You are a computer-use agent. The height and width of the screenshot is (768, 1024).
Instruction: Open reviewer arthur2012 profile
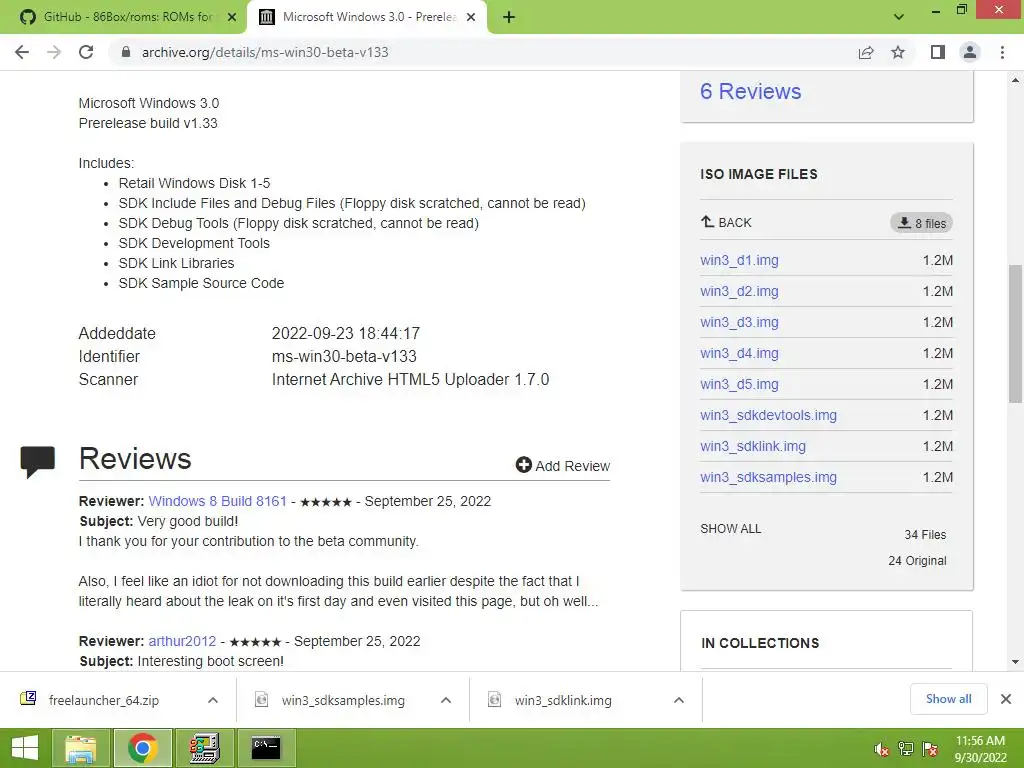click(x=182, y=641)
